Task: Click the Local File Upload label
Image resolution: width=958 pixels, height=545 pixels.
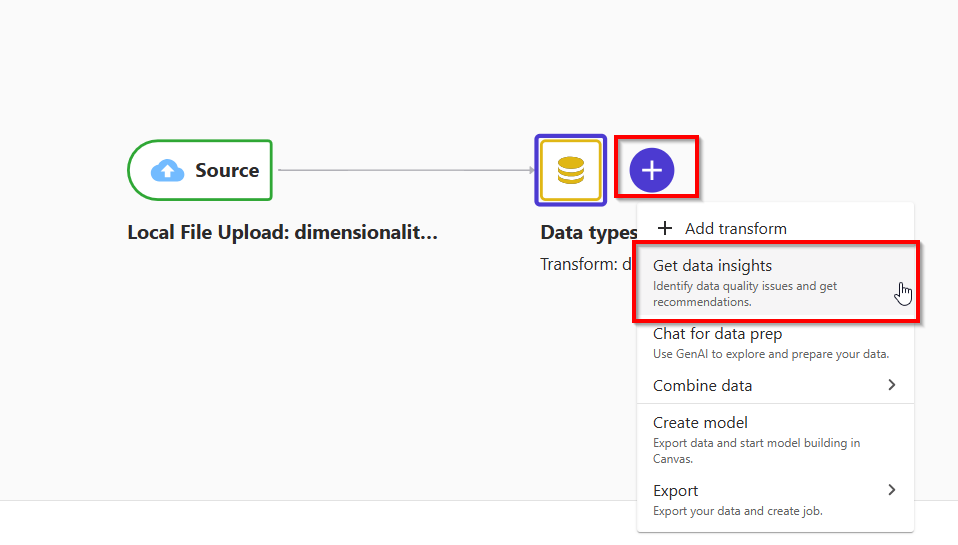Action: tap(282, 233)
